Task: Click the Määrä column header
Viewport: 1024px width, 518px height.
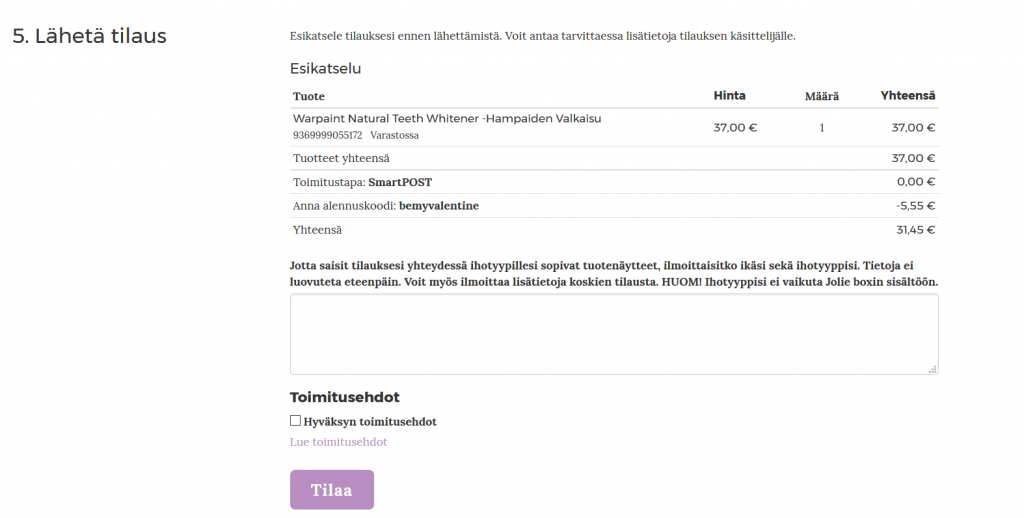Action: [x=821, y=96]
